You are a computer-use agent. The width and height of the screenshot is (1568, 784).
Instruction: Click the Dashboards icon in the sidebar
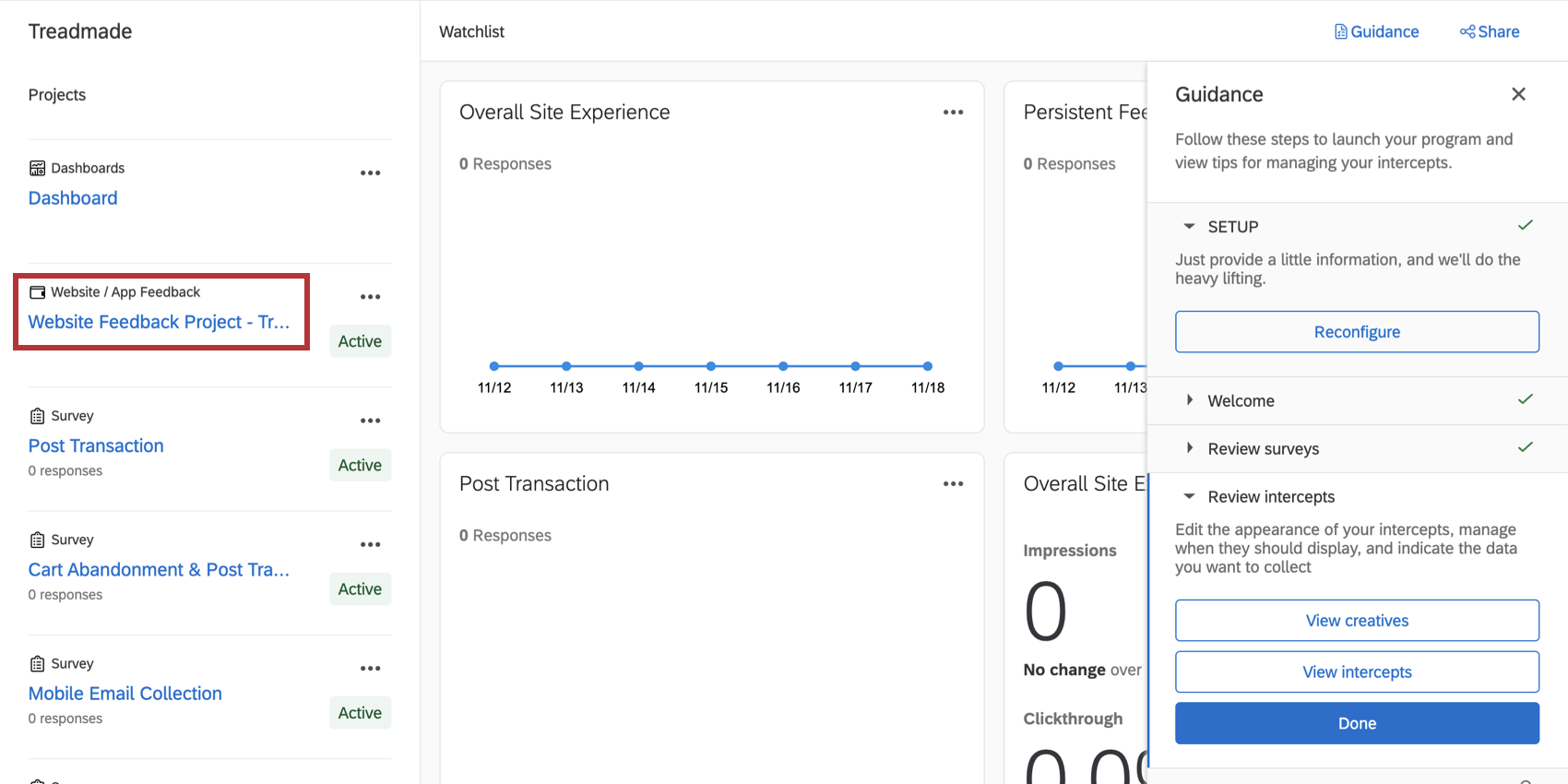pos(37,167)
